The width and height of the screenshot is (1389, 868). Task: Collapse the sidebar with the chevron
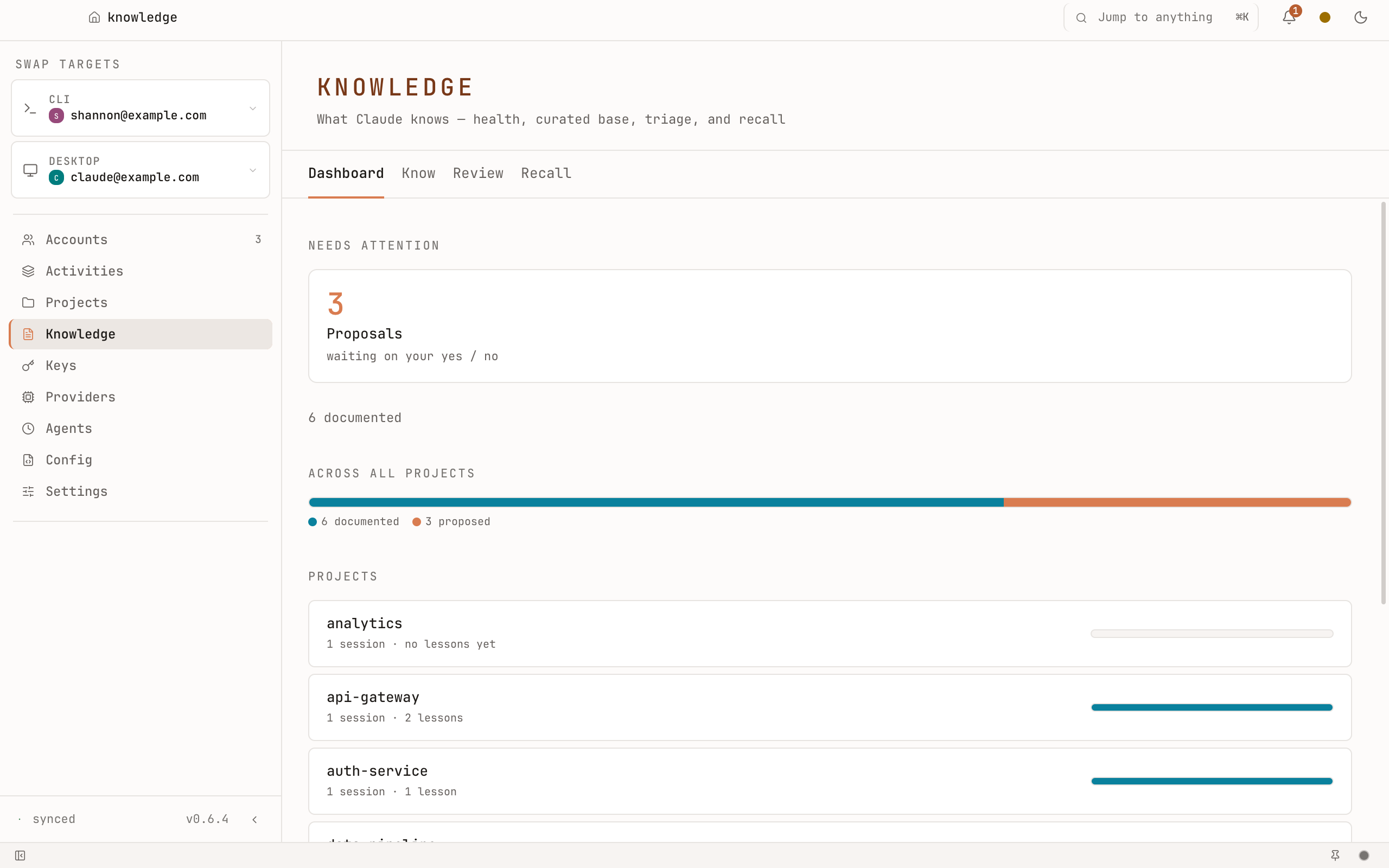click(x=254, y=819)
